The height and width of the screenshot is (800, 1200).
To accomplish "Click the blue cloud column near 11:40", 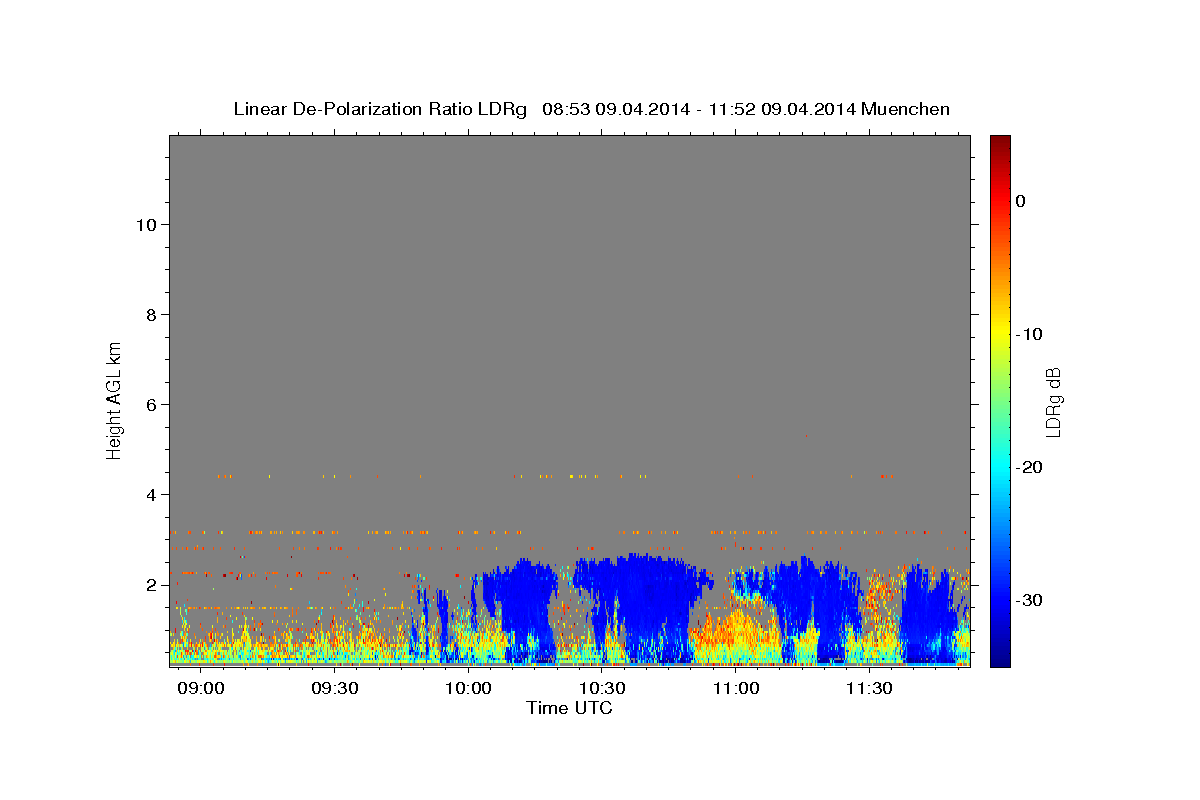I will [x=930, y=615].
